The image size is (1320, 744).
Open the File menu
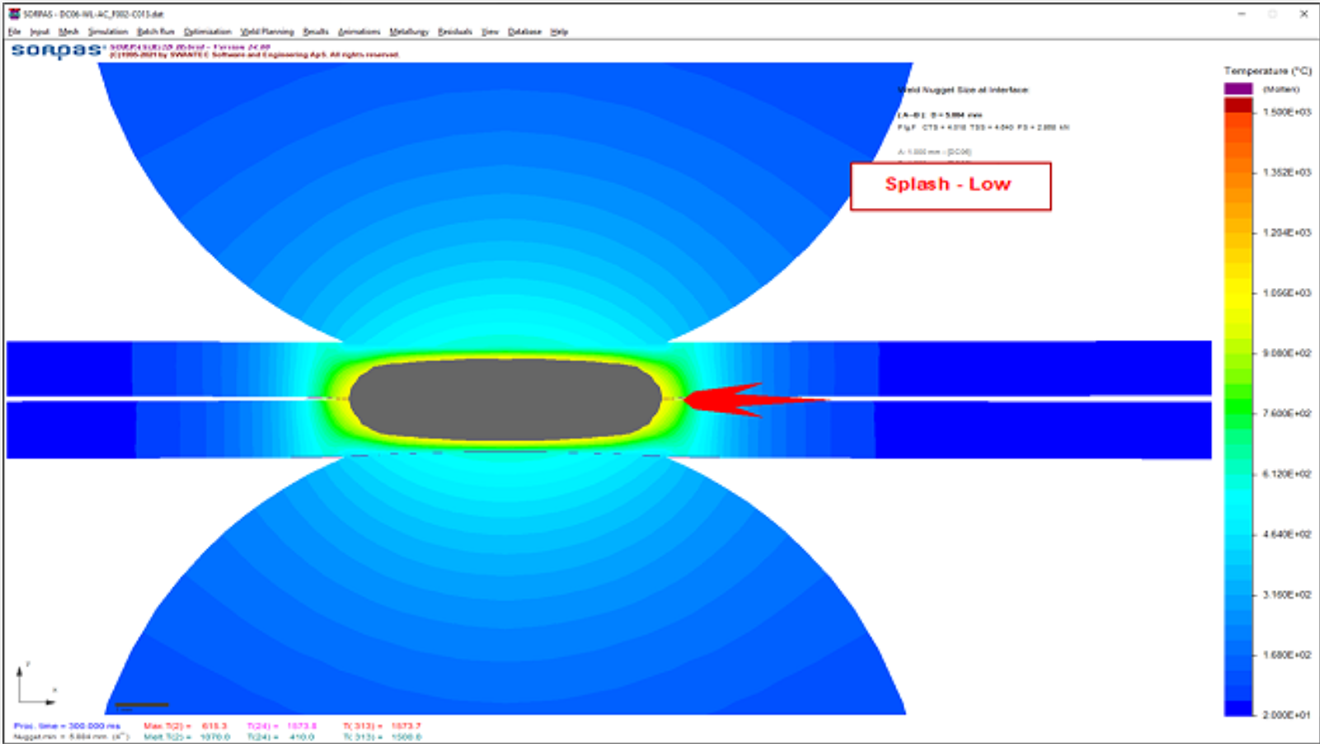pos(14,32)
